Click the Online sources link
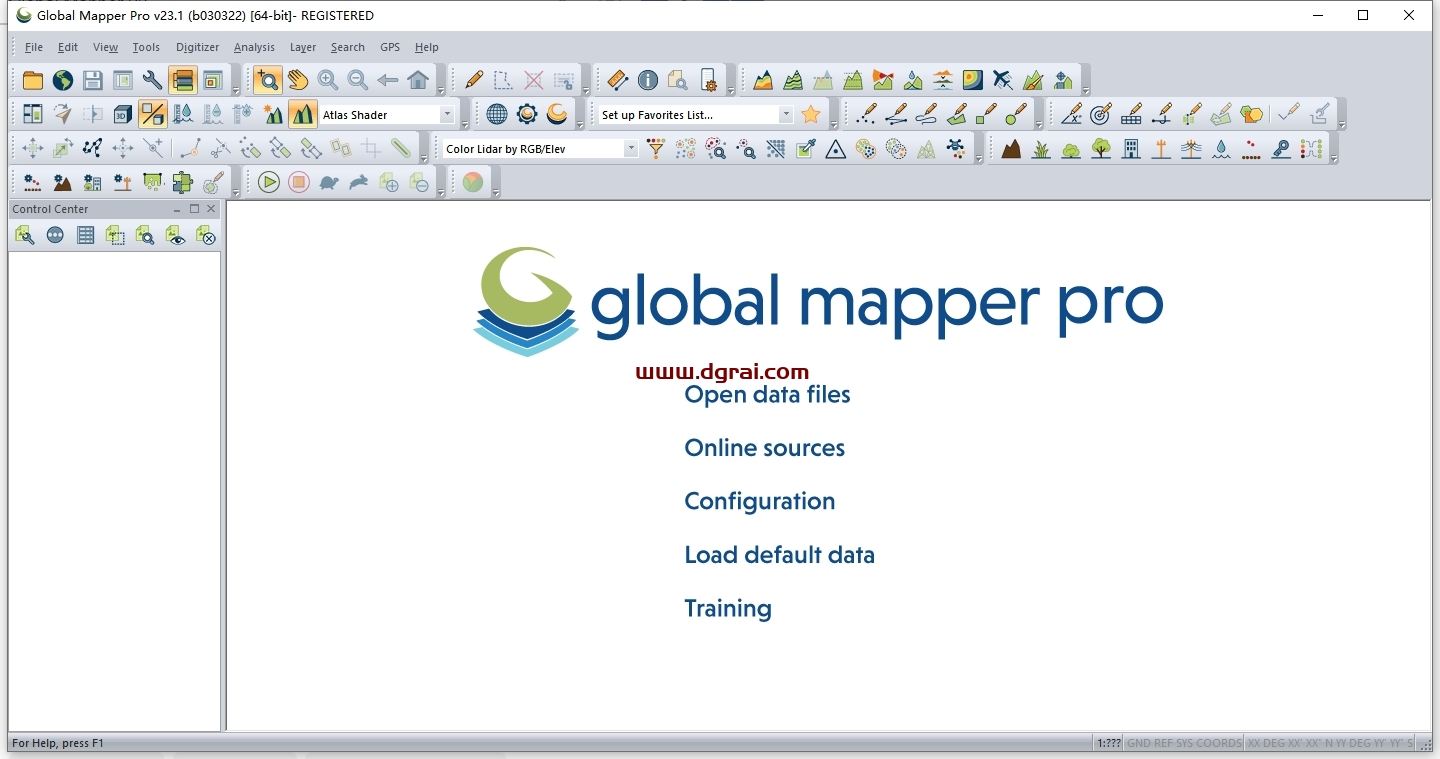This screenshot has height=759, width=1440. (x=764, y=448)
